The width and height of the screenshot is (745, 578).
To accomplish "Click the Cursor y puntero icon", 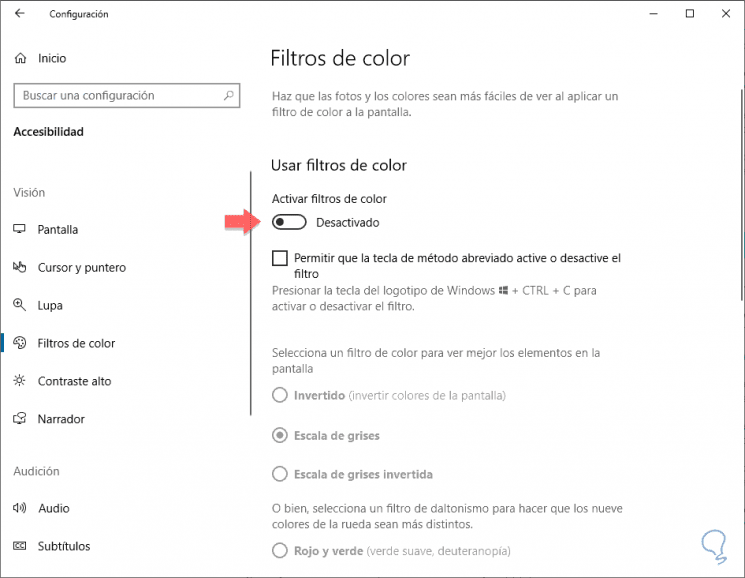I will pos(20,268).
